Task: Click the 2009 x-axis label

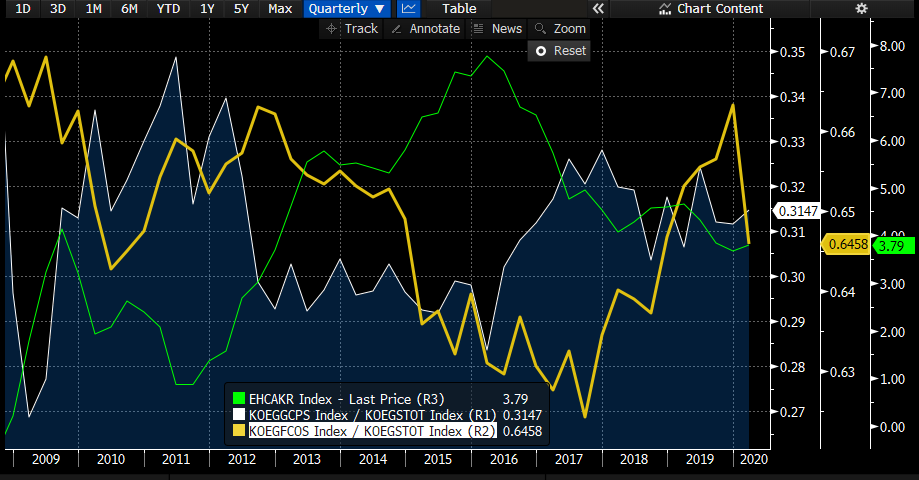Action: point(46,459)
